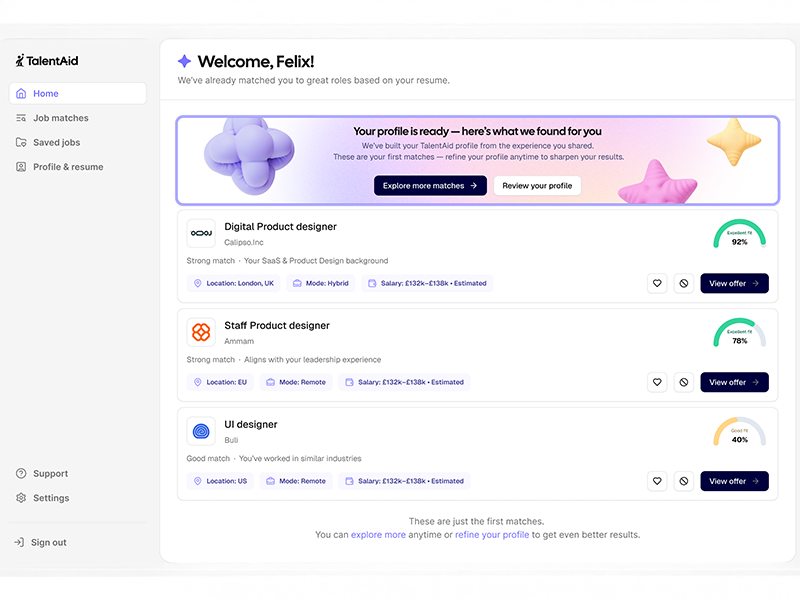
Task: Click the Calipso company logo
Action: point(201,233)
